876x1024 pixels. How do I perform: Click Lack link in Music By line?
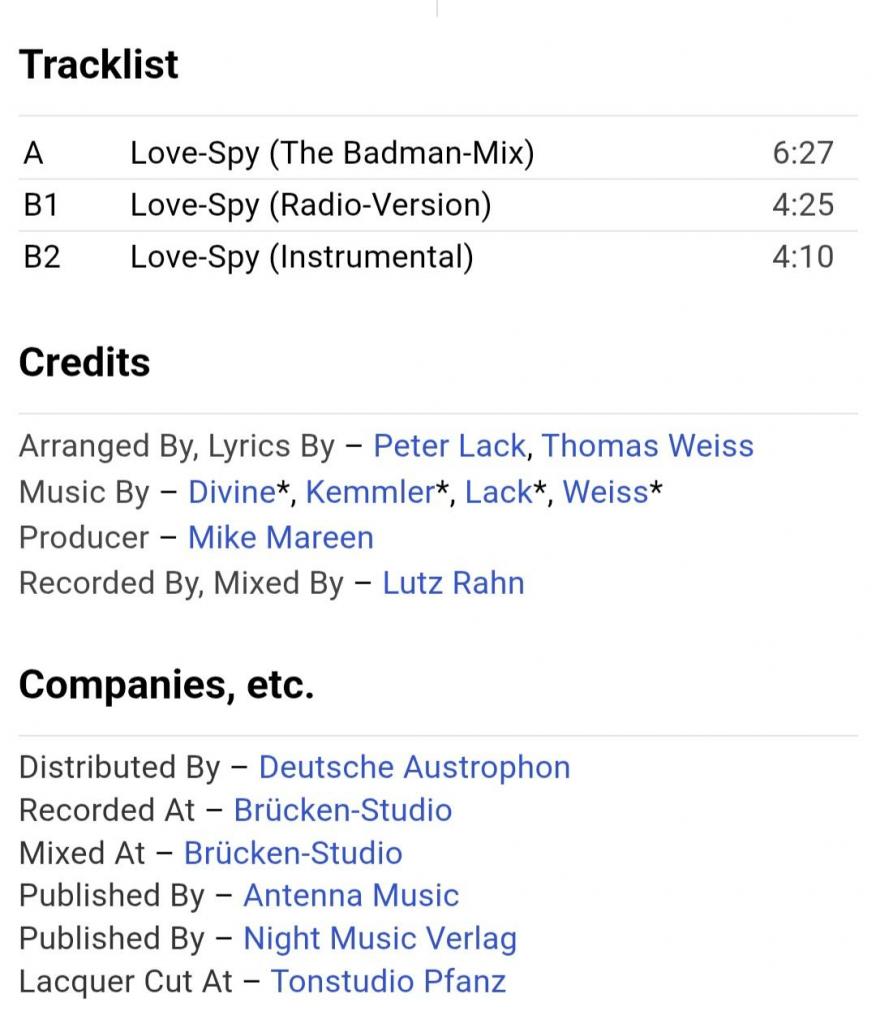(496, 492)
